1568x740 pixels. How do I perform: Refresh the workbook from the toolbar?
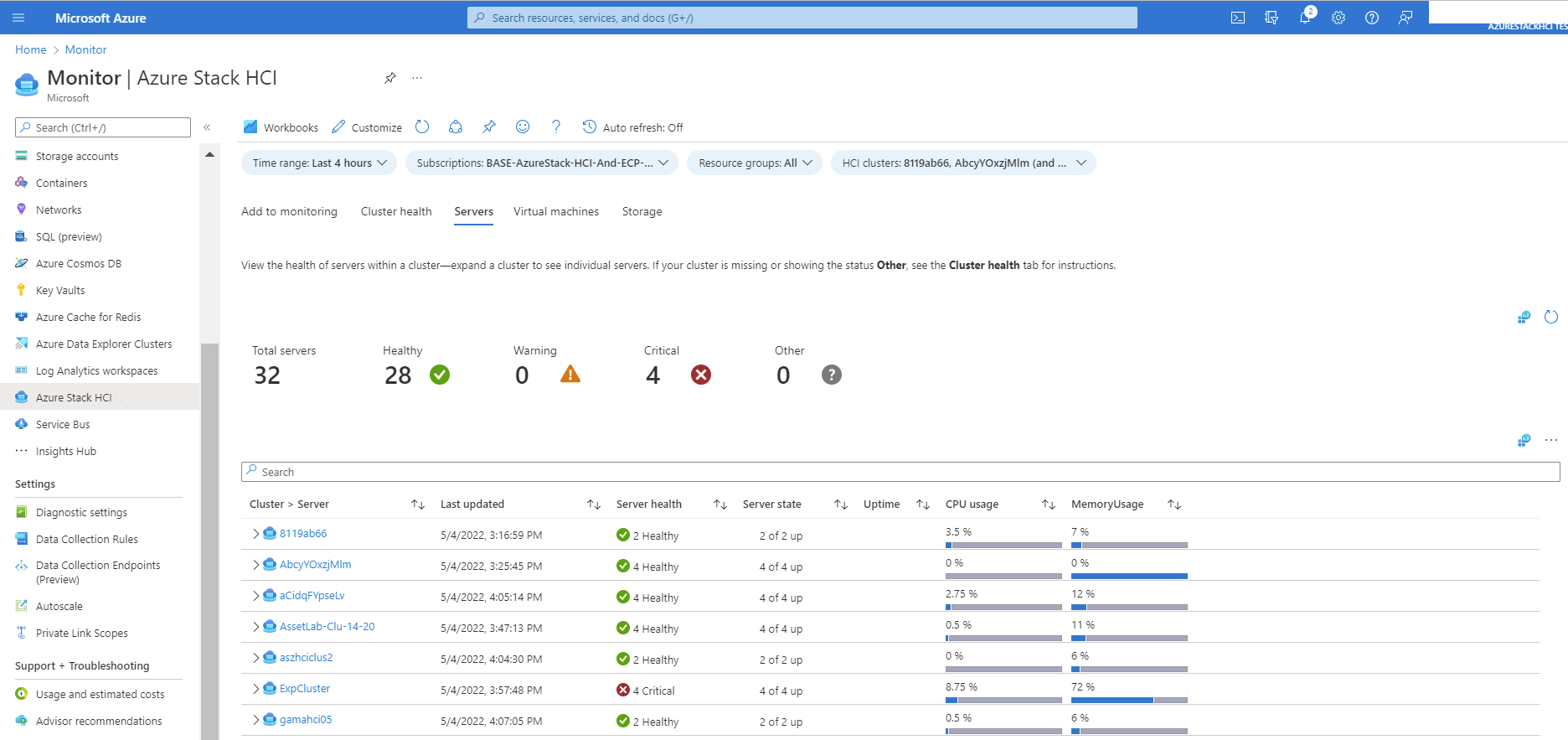(x=422, y=127)
